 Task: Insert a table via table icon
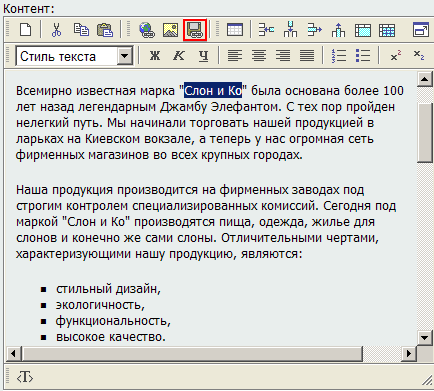point(235,30)
